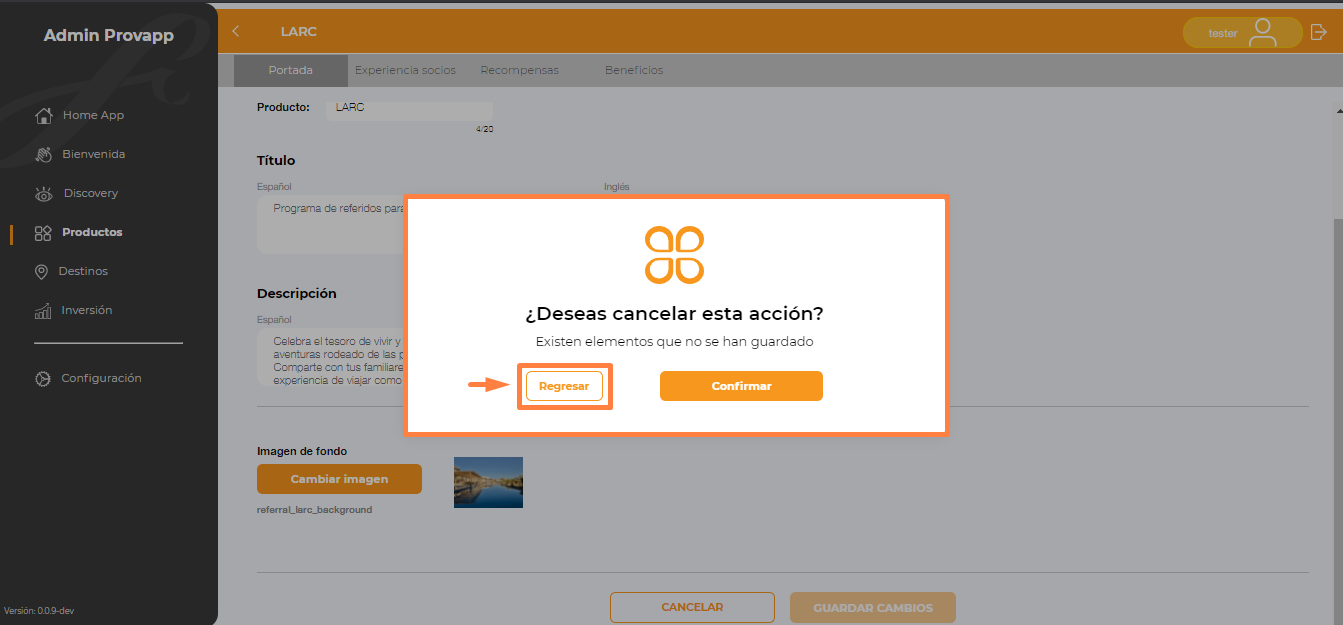Click the Bienvenida clapping hands icon
This screenshot has height=625, width=1343.
pos(43,154)
